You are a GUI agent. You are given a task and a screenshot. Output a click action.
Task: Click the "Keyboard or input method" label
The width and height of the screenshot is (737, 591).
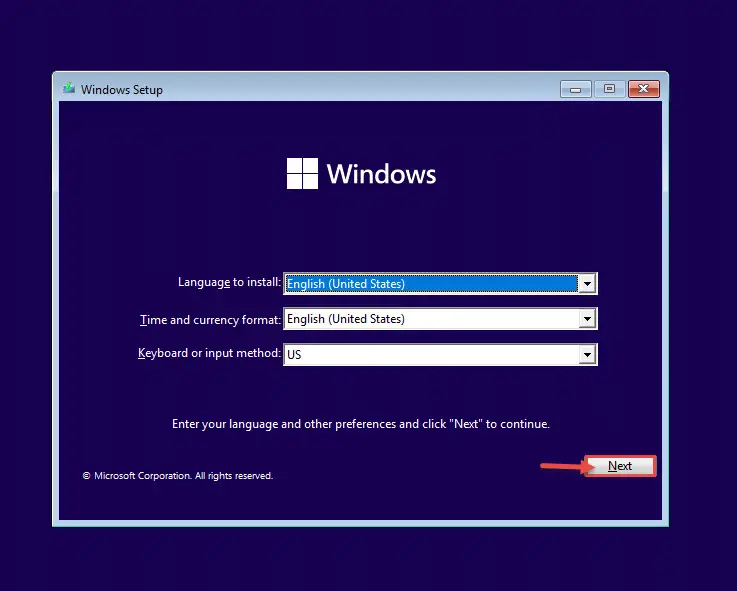pos(209,353)
